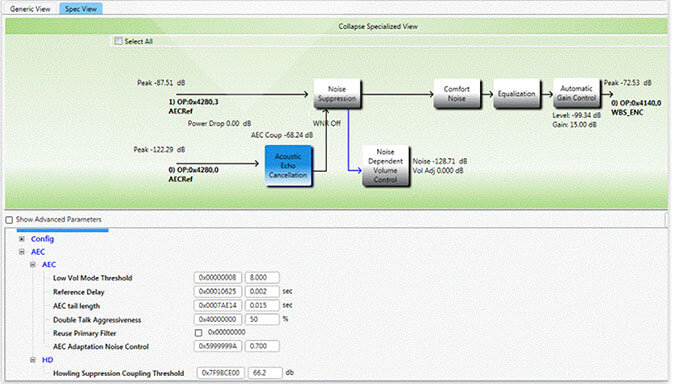The image size is (674, 384).
Task: Edit the Double Talk Aggressiveness percent value
Action: pos(262,319)
